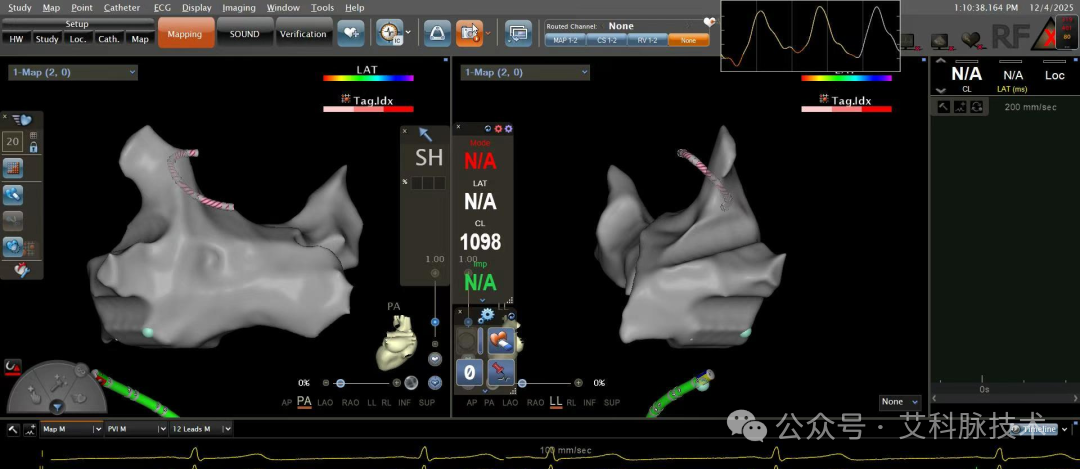Select the CS 1-2 routed channel
Image resolution: width=1080 pixels, height=469 pixels.
[x=607, y=41]
